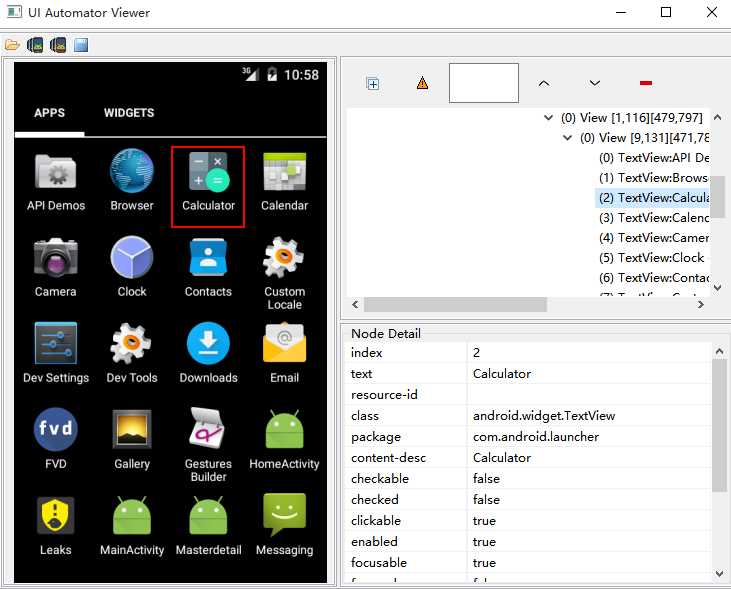Click the 10:58 clock in status bar

[302, 75]
